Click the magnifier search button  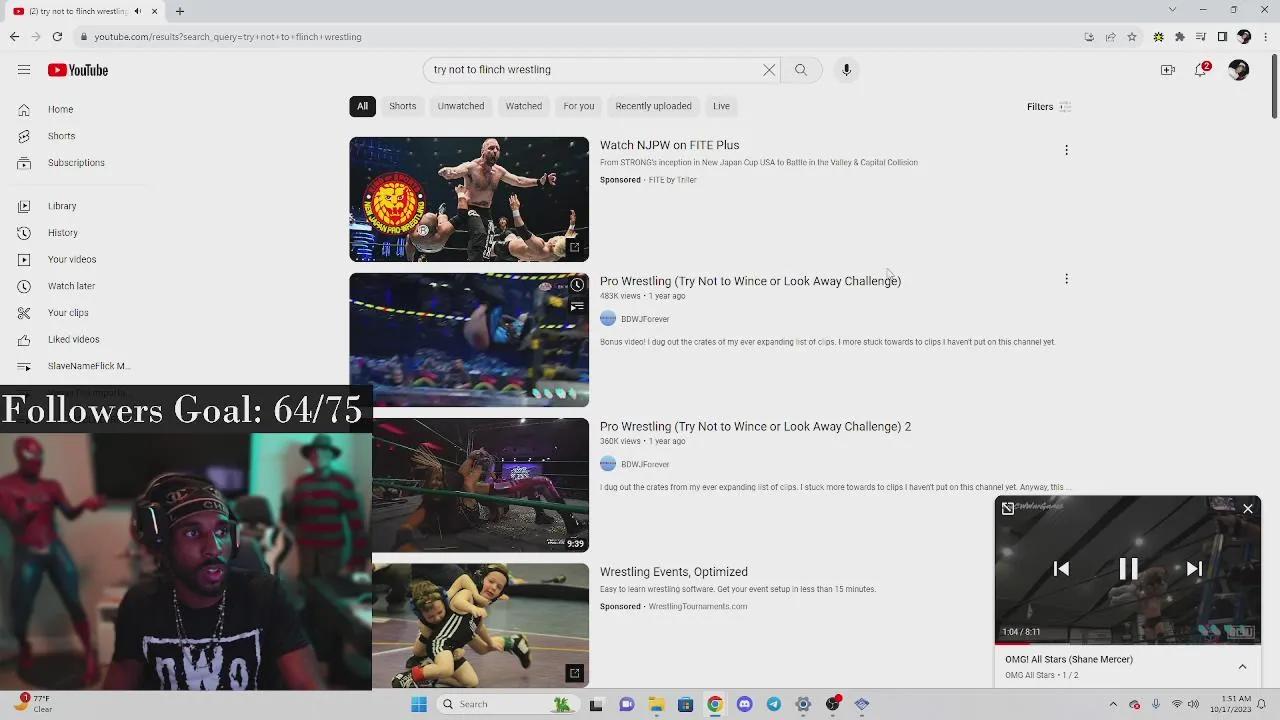(801, 70)
